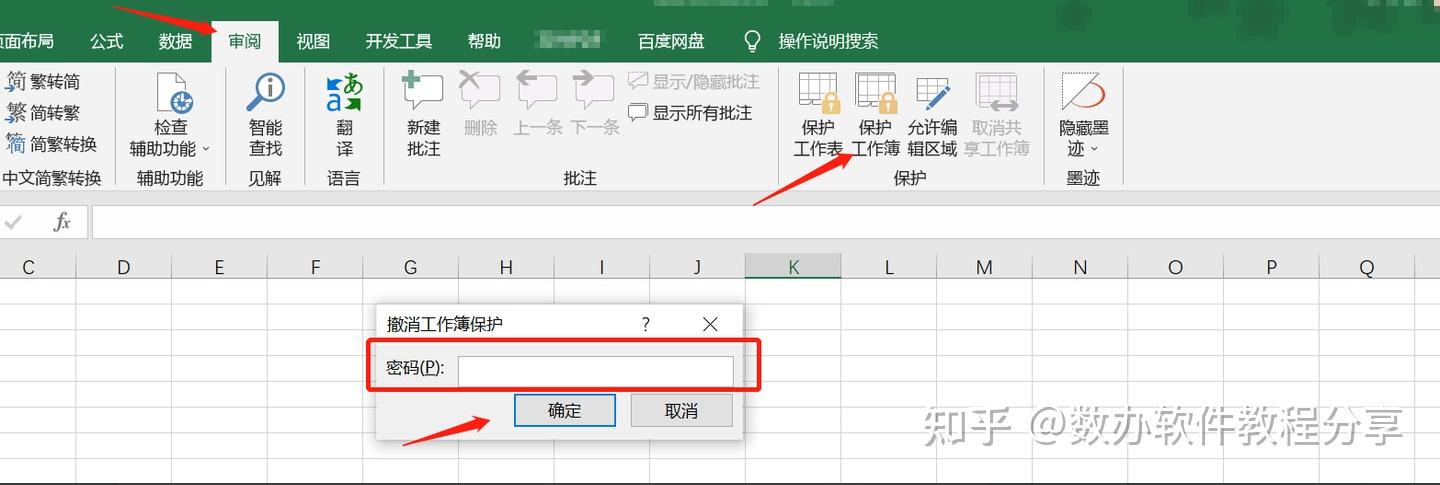
Task: Select column E header
Action: pyautogui.click(x=219, y=267)
